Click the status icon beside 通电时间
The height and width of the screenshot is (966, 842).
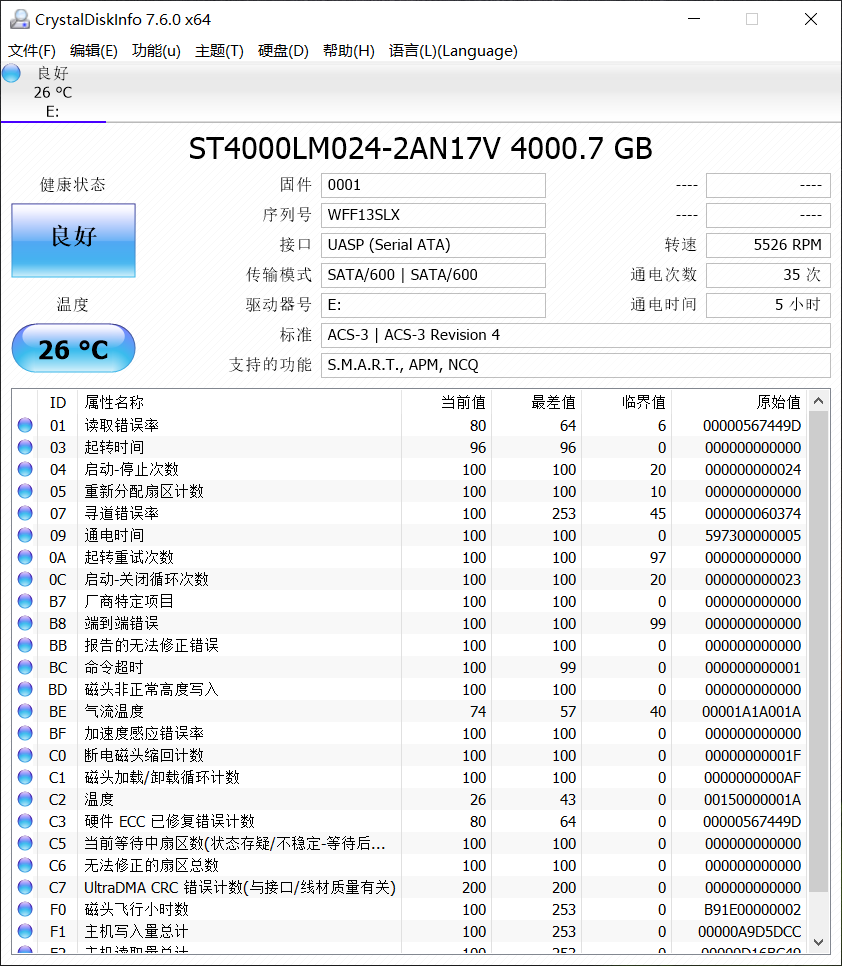point(24,535)
